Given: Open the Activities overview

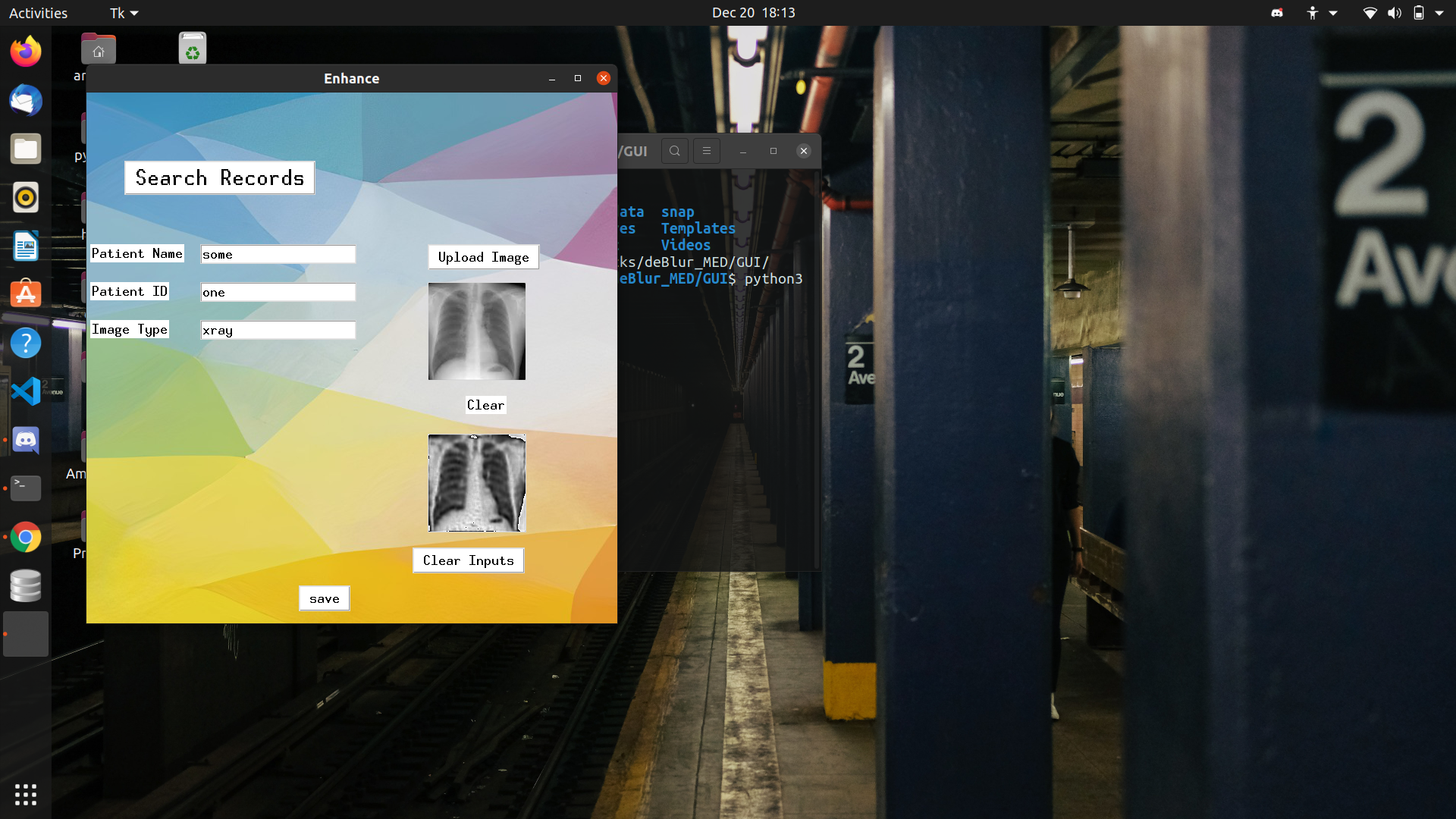Looking at the screenshot, I should (x=38, y=13).
